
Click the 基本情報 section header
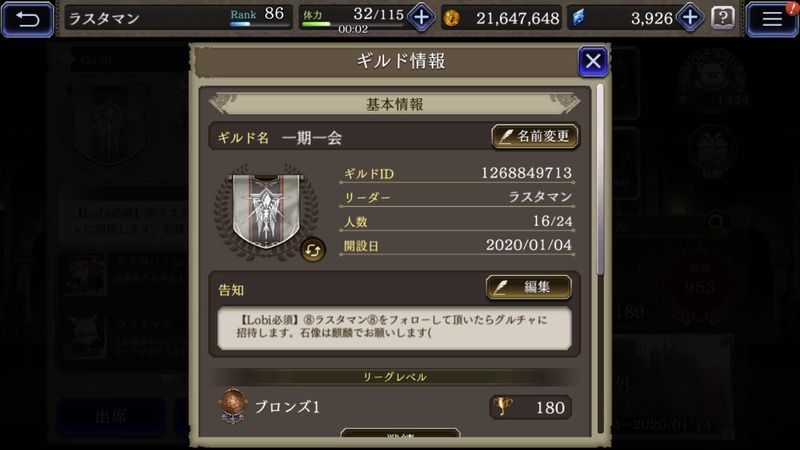point(394,105)
